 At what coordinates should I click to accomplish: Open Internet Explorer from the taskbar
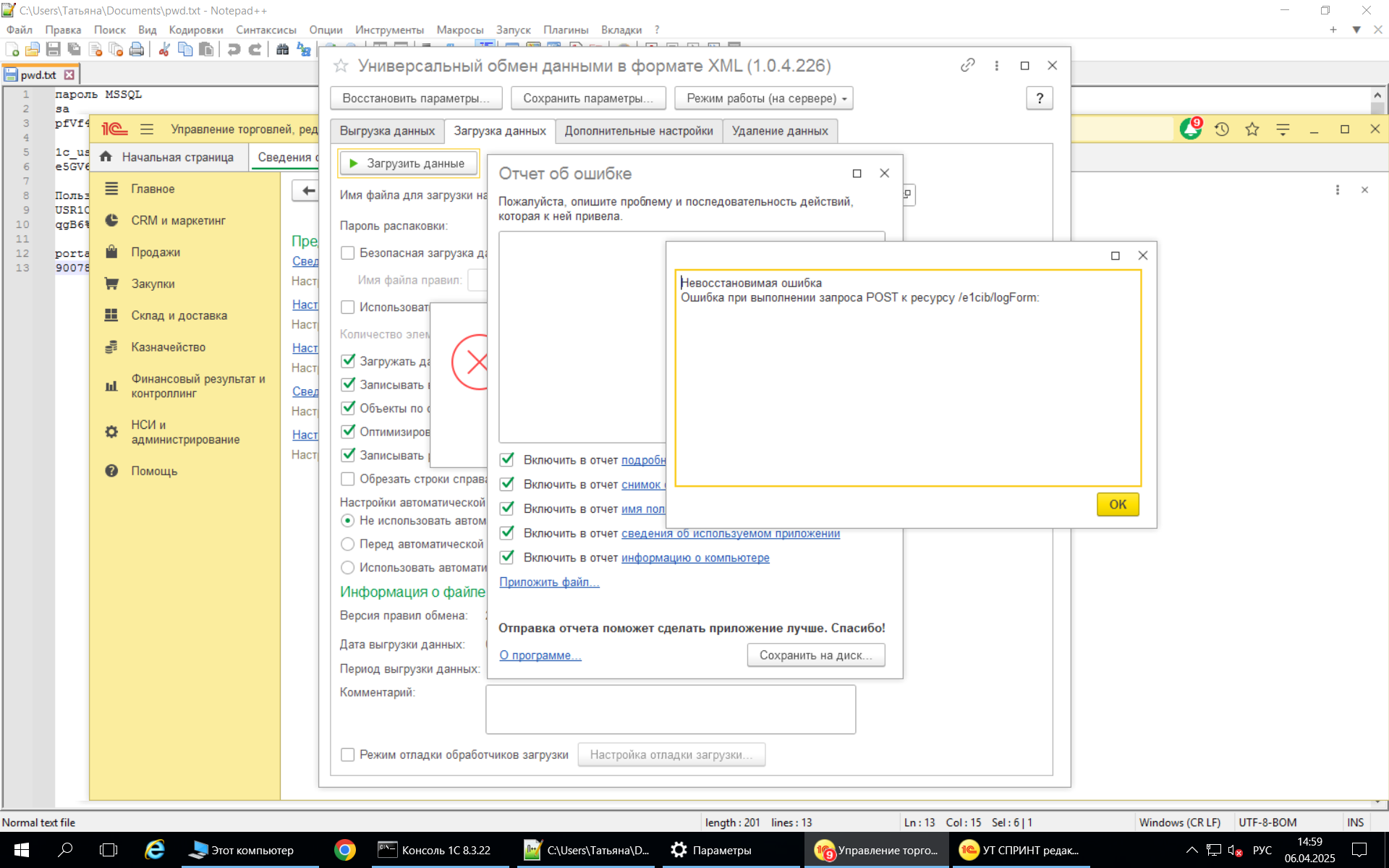point(155,850)
